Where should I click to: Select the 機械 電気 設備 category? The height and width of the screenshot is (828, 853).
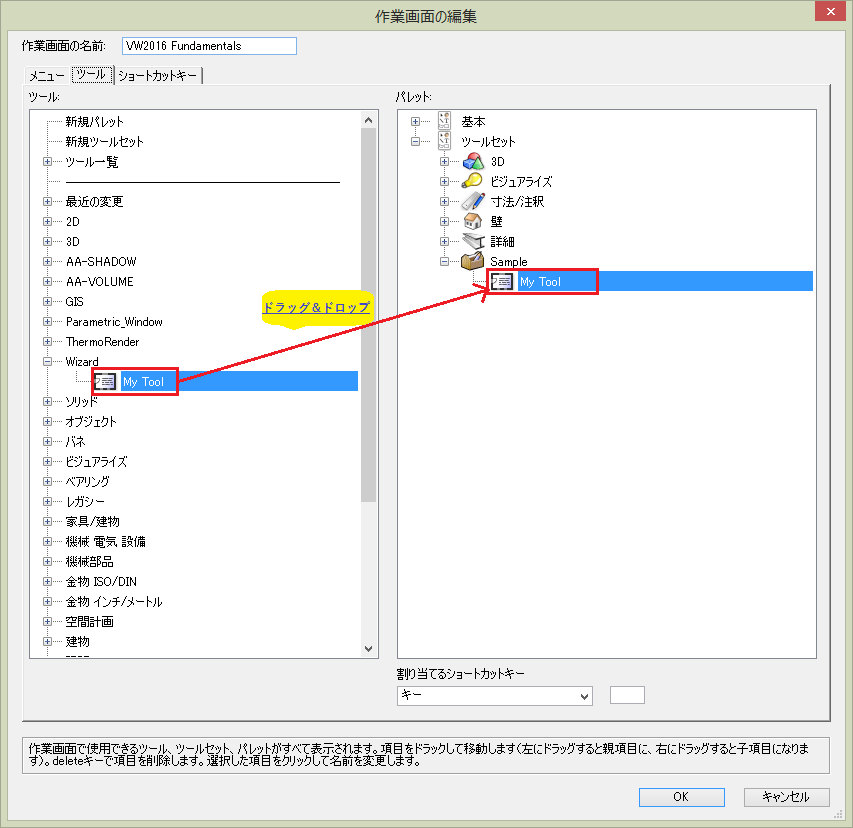tap(106, 541)
